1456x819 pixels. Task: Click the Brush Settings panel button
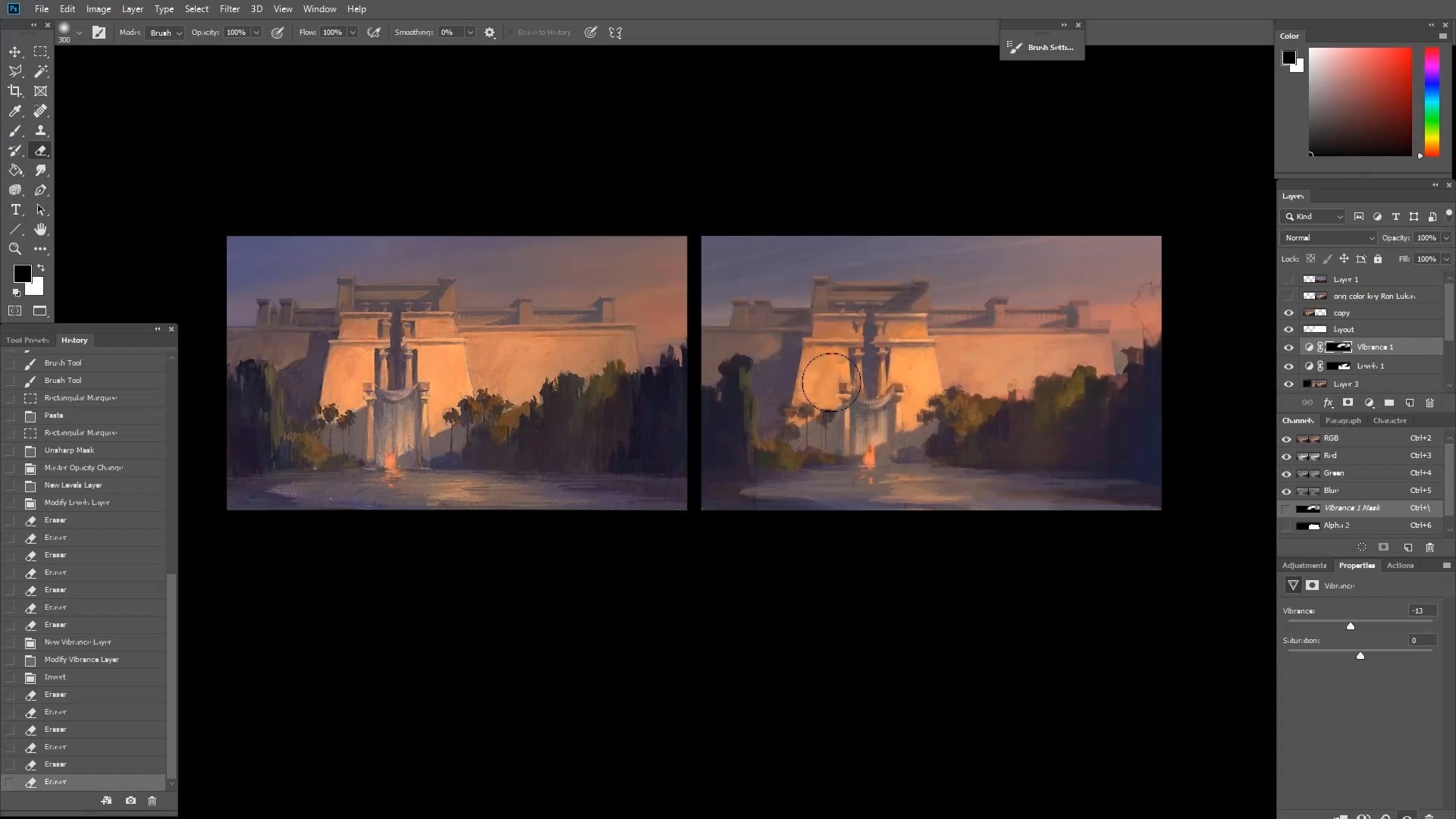[x=1042, y=47]
